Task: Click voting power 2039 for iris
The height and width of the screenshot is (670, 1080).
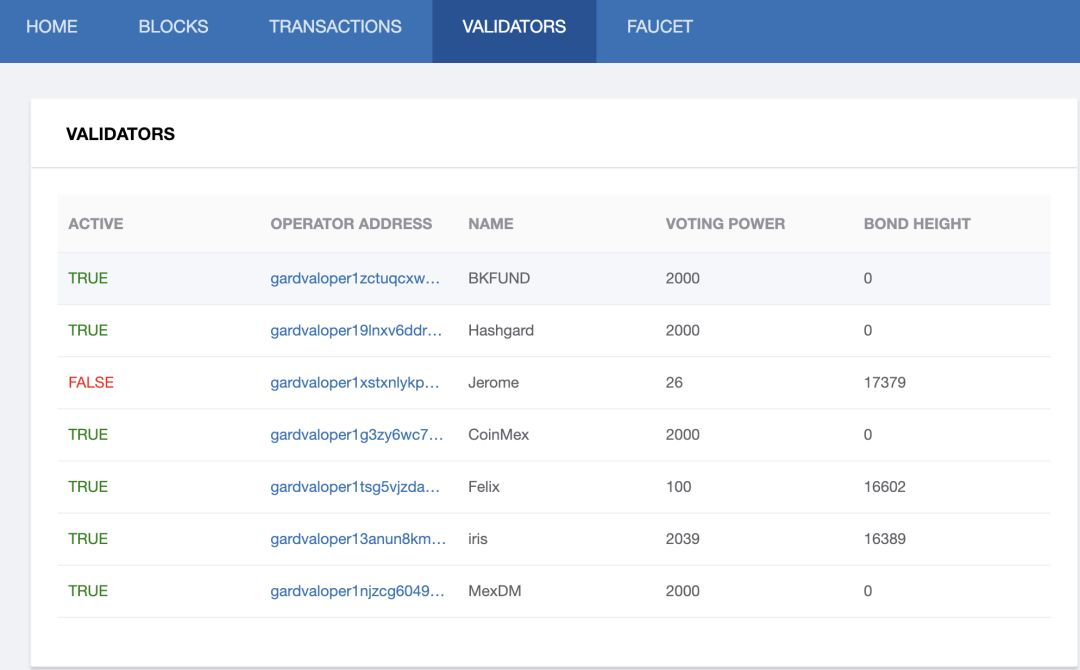Action: coord(683,539)
